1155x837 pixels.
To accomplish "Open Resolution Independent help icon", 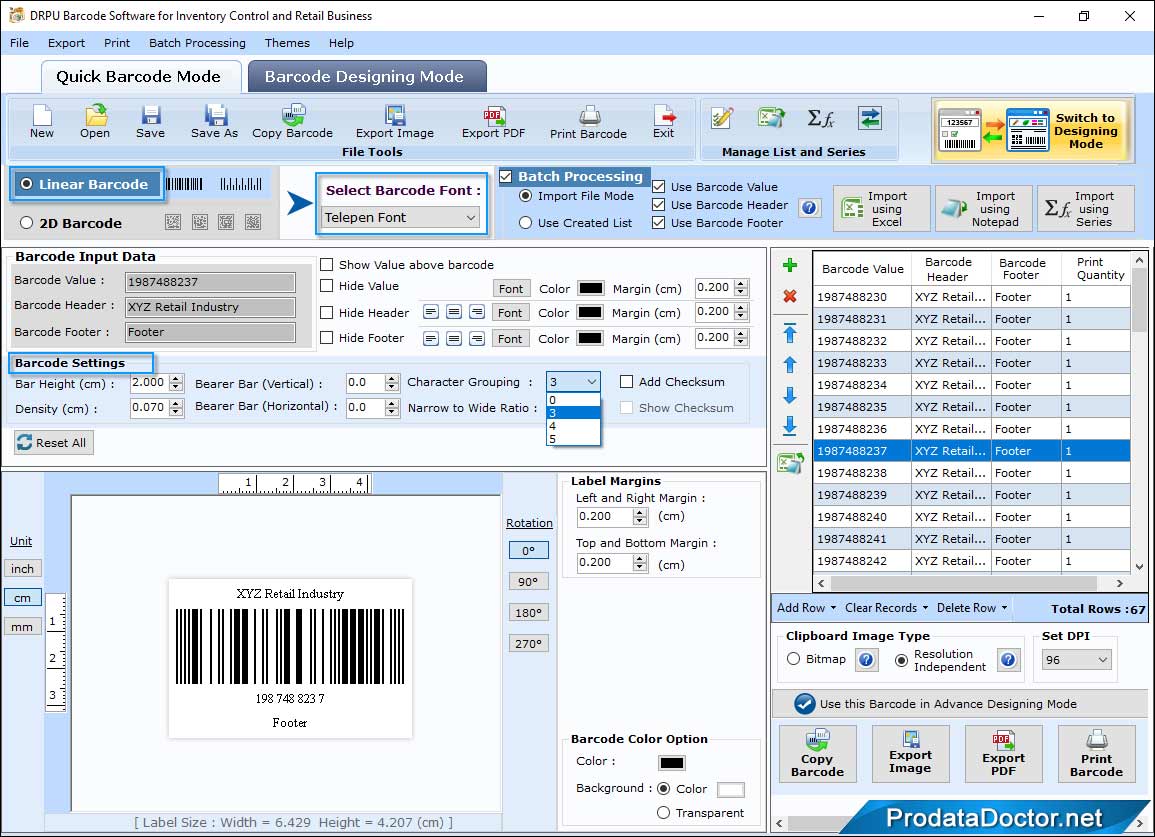I will (x=1008, y=659).
